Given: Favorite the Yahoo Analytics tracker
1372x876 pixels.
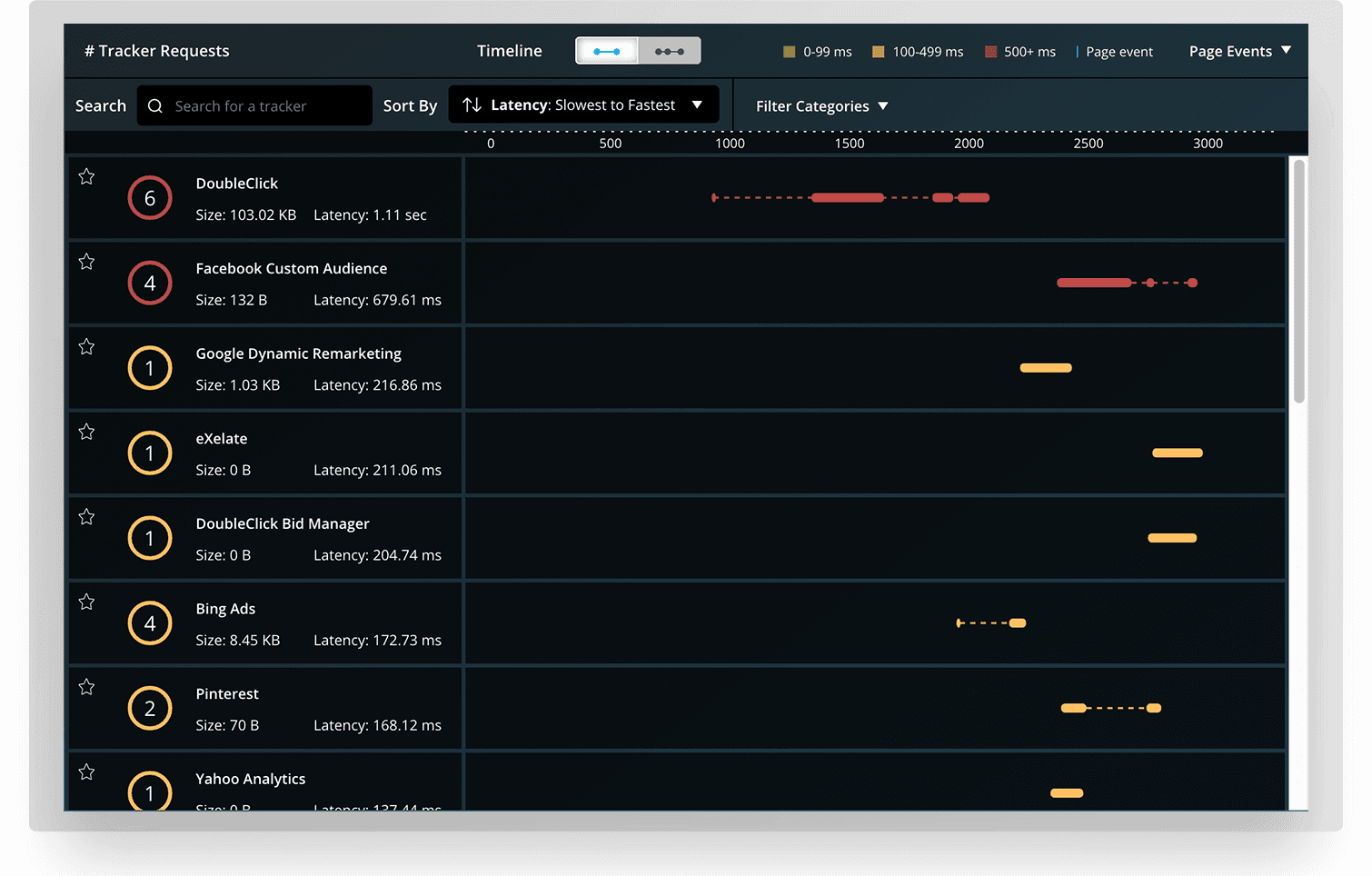Looking at the screenshot, I should (x=86, y=771).
